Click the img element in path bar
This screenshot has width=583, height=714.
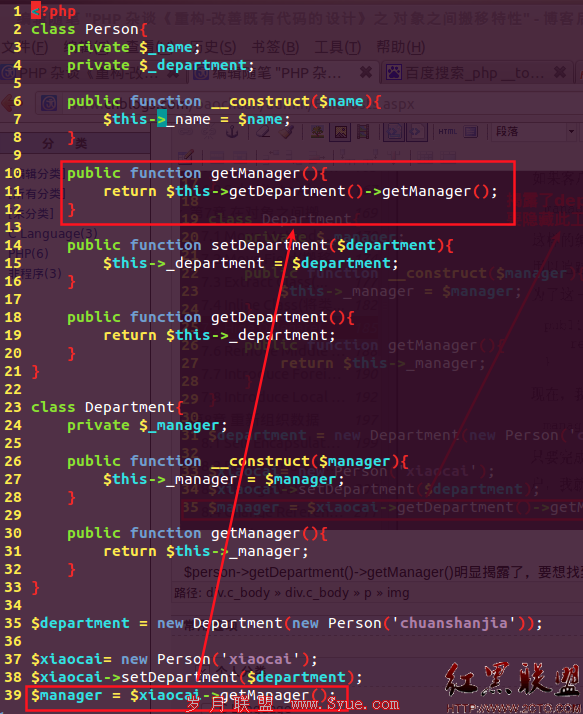tap(398, 593)
